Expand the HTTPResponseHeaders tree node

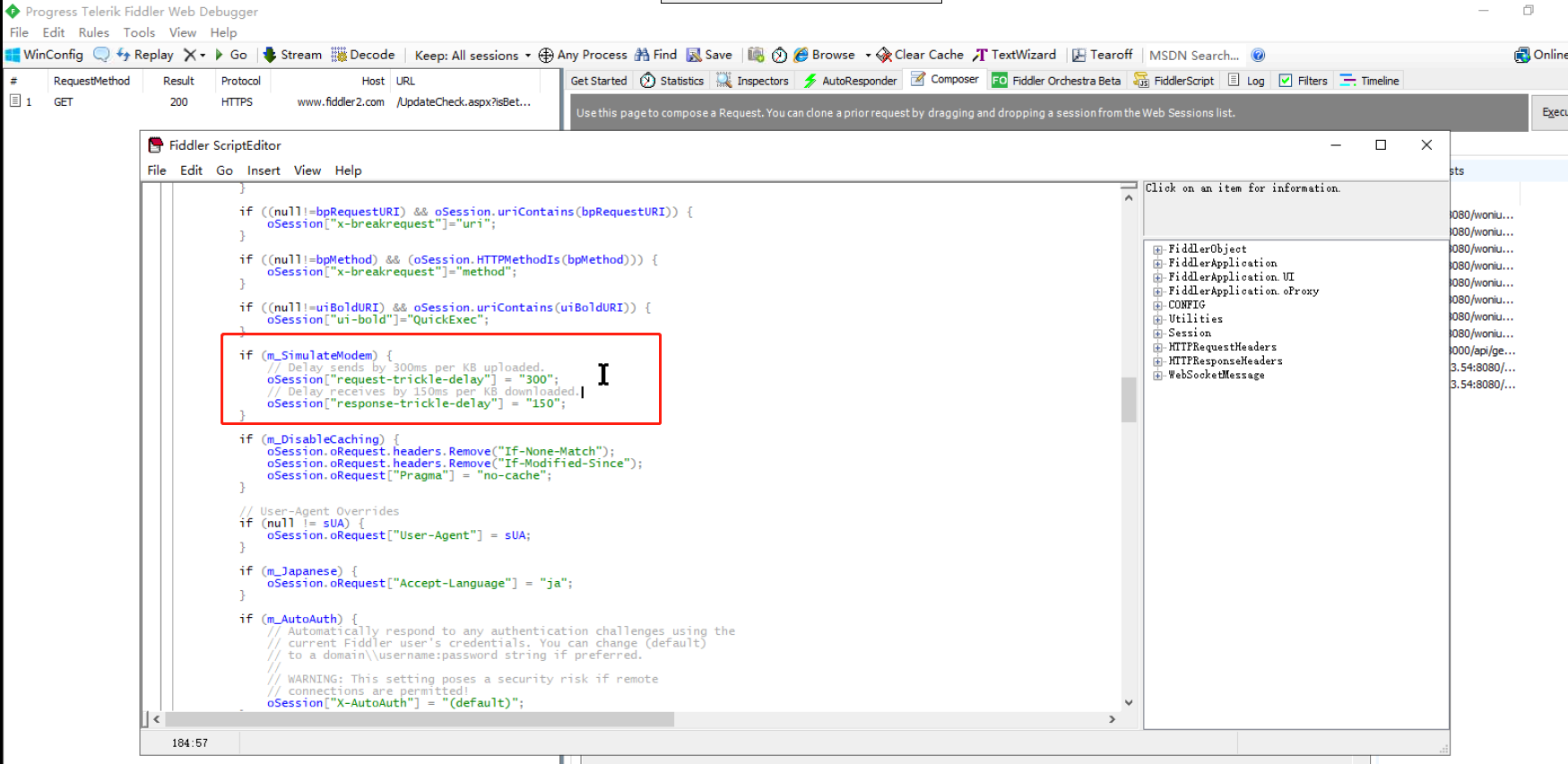(1158, 361)
